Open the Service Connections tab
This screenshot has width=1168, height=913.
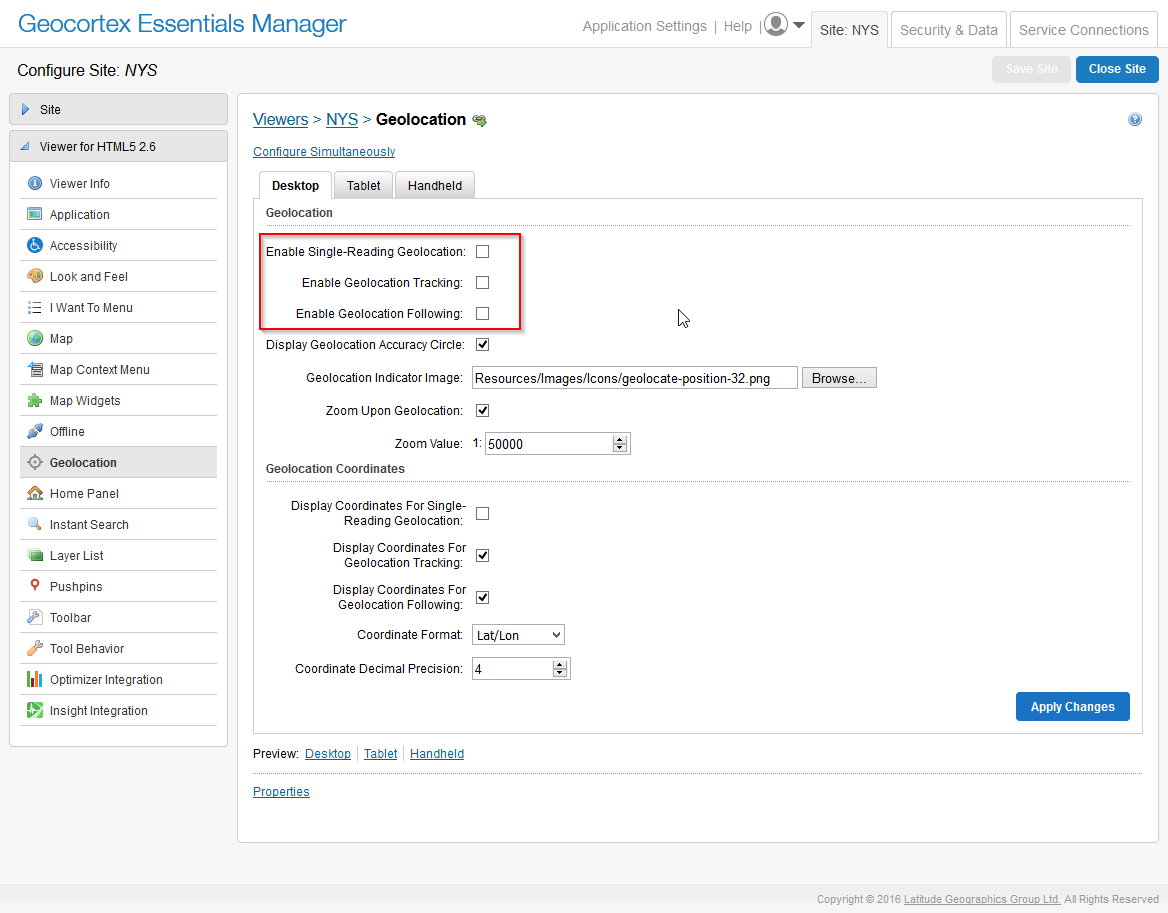(1084, 30)
